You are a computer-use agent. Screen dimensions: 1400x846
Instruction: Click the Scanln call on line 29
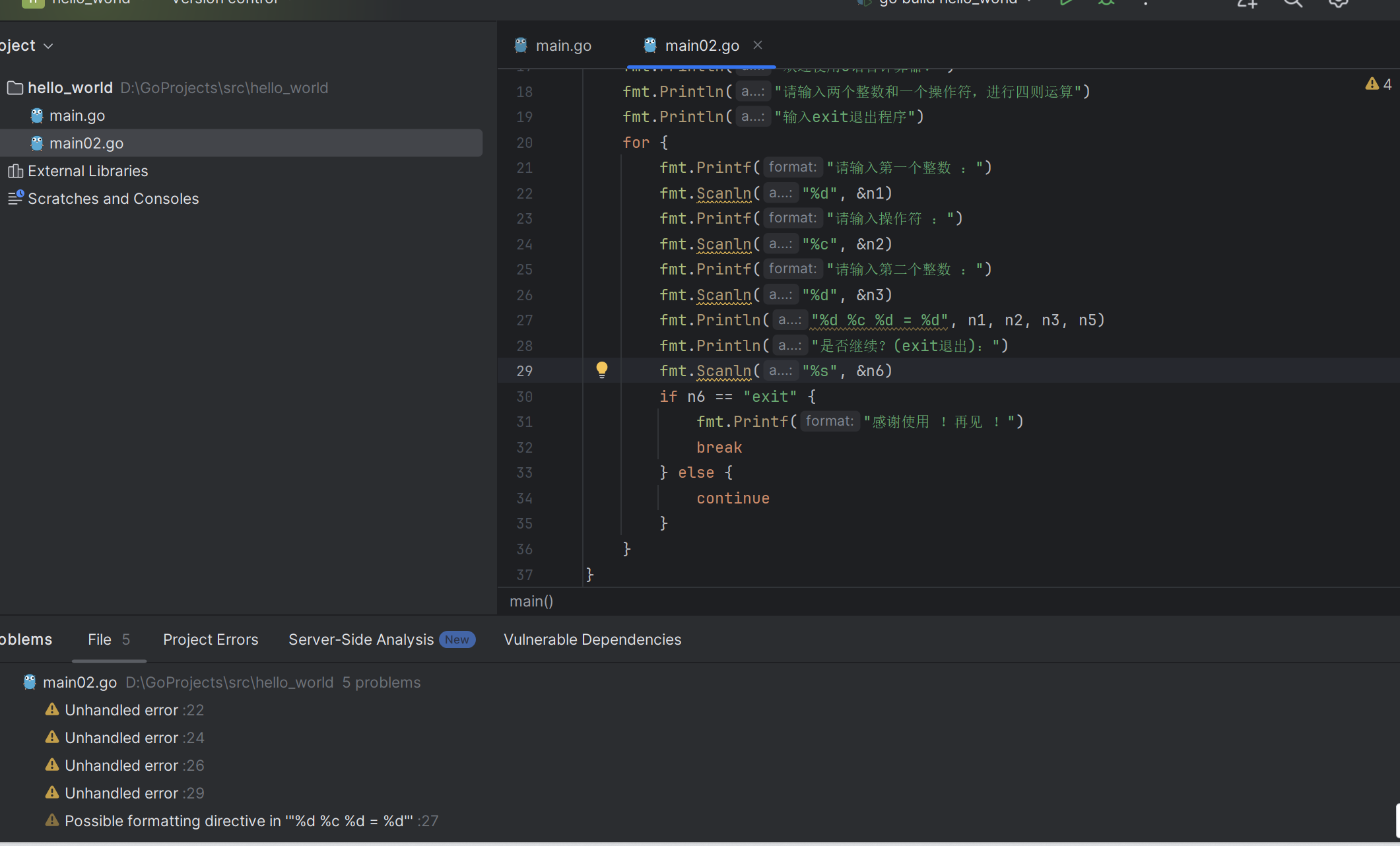pyautogui.click(x=723, y=371)
